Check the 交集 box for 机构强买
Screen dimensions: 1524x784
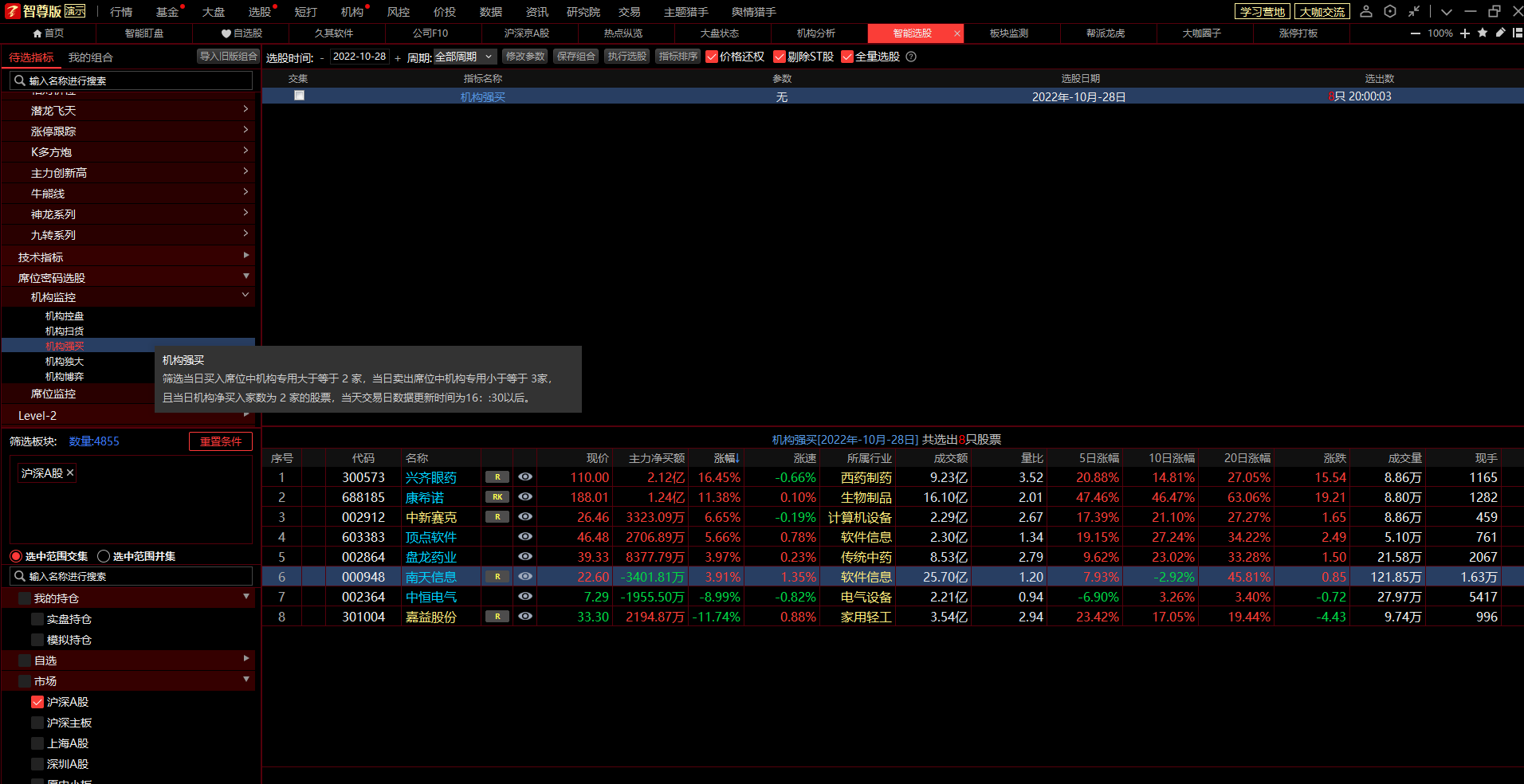point(299,96)
